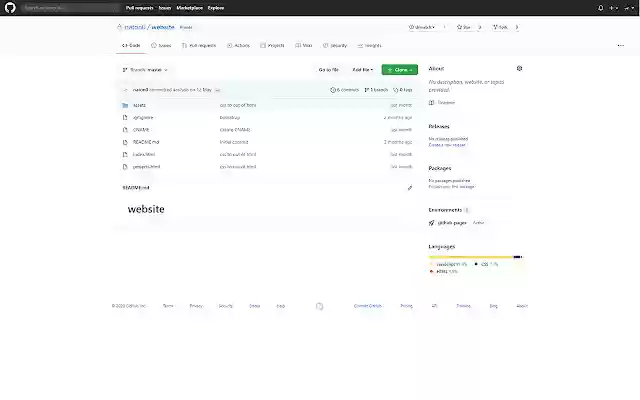Open the Projects tab
Viewport: 640px width, 400px height.
point(272,45)
